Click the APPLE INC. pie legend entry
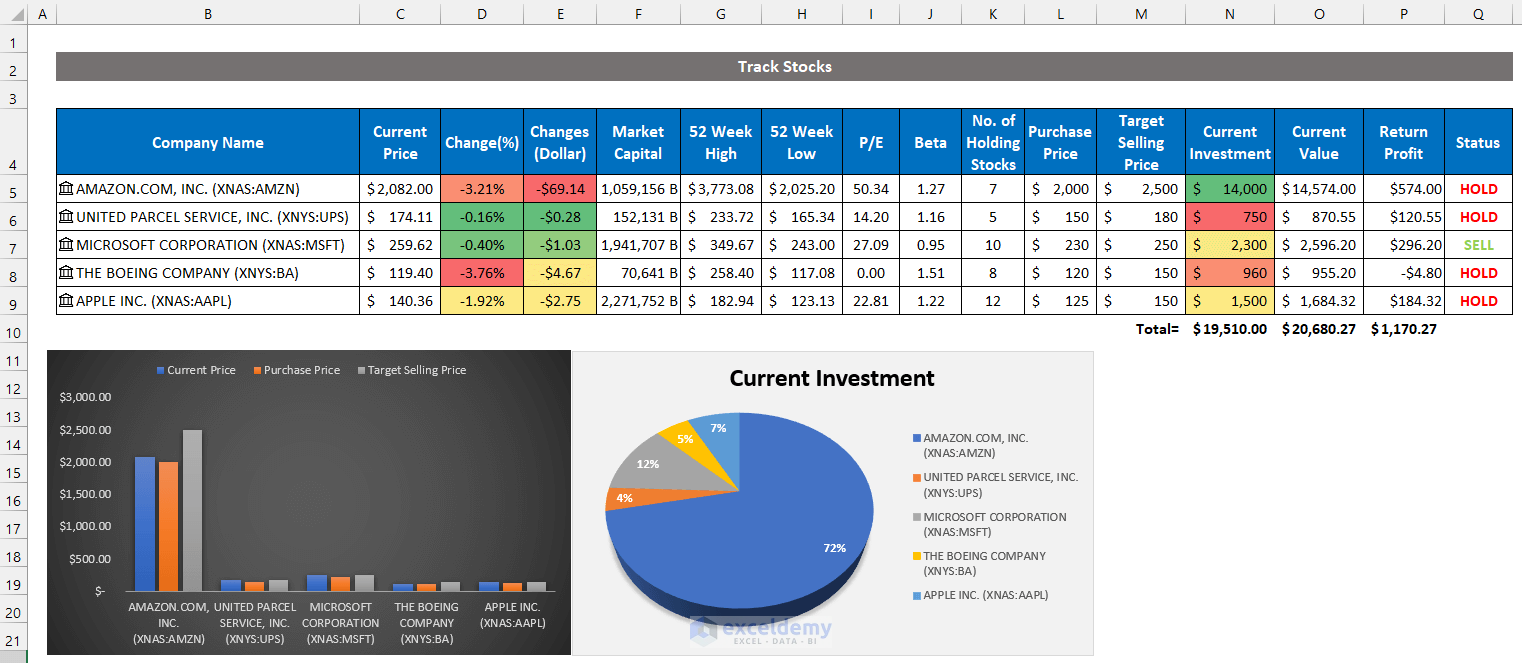The image size is (1522, 663). pyautogui.click(x=980, y=595)
